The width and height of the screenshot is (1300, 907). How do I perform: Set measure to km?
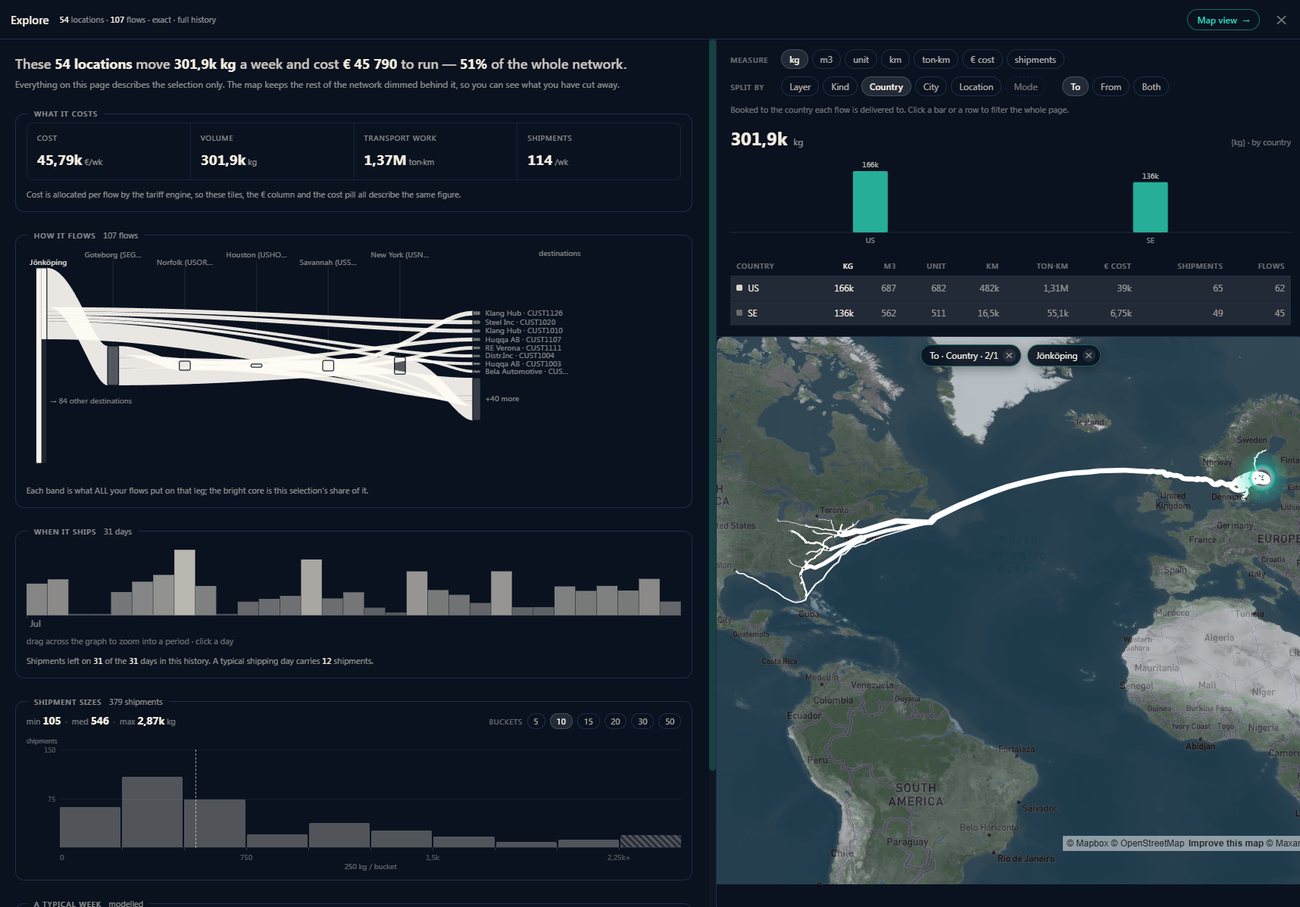pyautogui.click(x=895, y=60)
